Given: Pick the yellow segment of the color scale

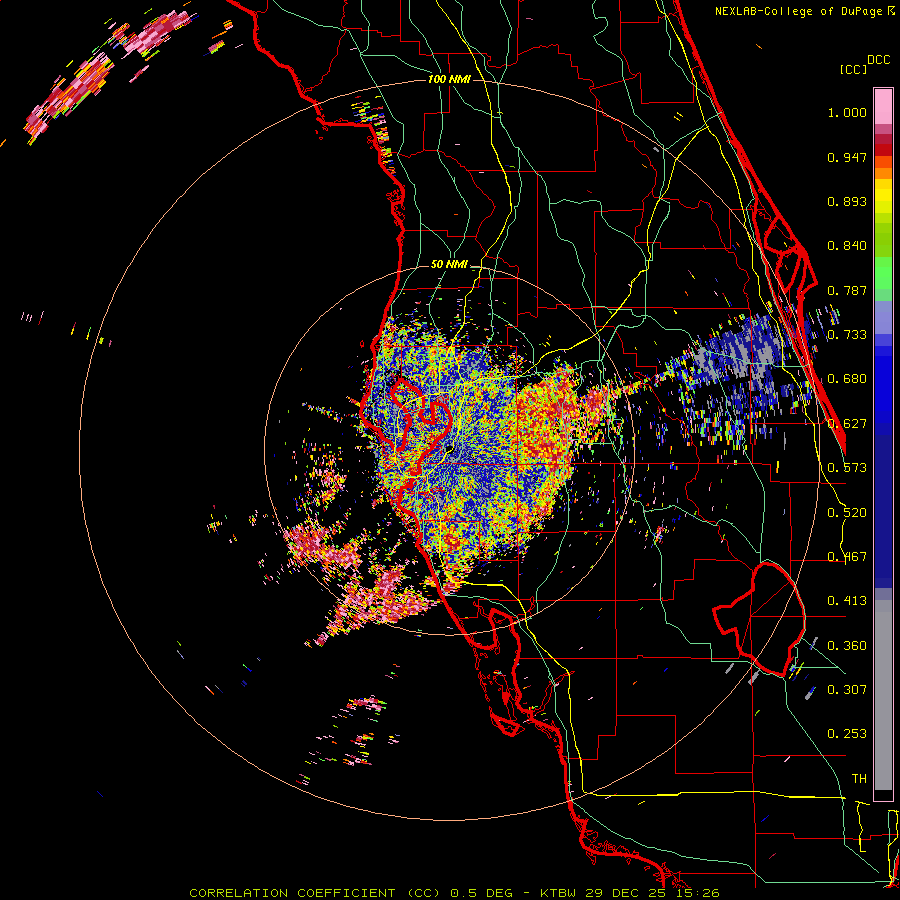Looking at the screenshot, I should pos(883,196).
